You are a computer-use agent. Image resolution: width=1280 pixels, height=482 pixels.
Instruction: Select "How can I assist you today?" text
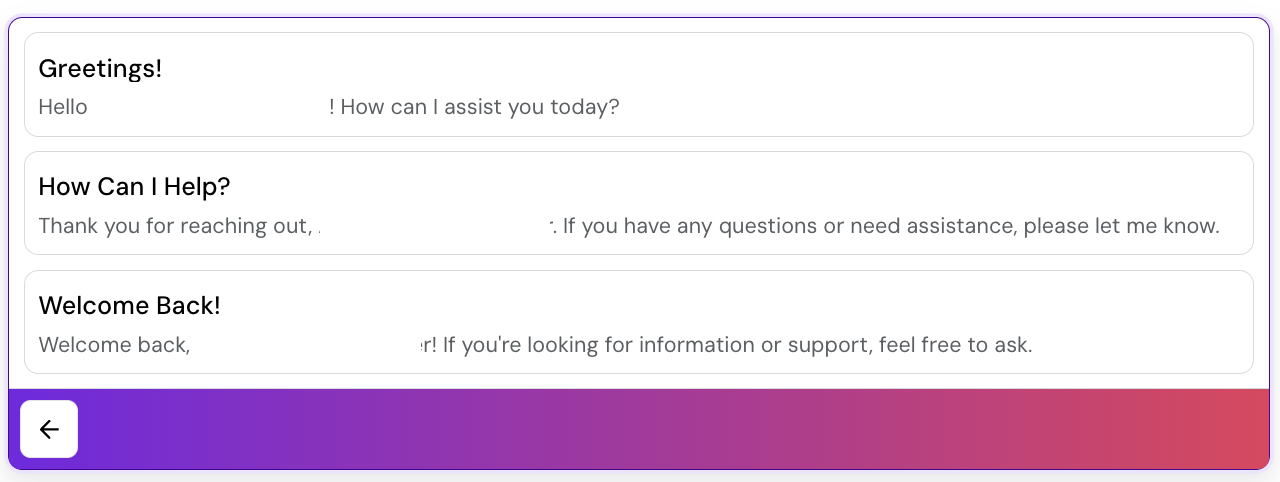(x=480, y=106)
